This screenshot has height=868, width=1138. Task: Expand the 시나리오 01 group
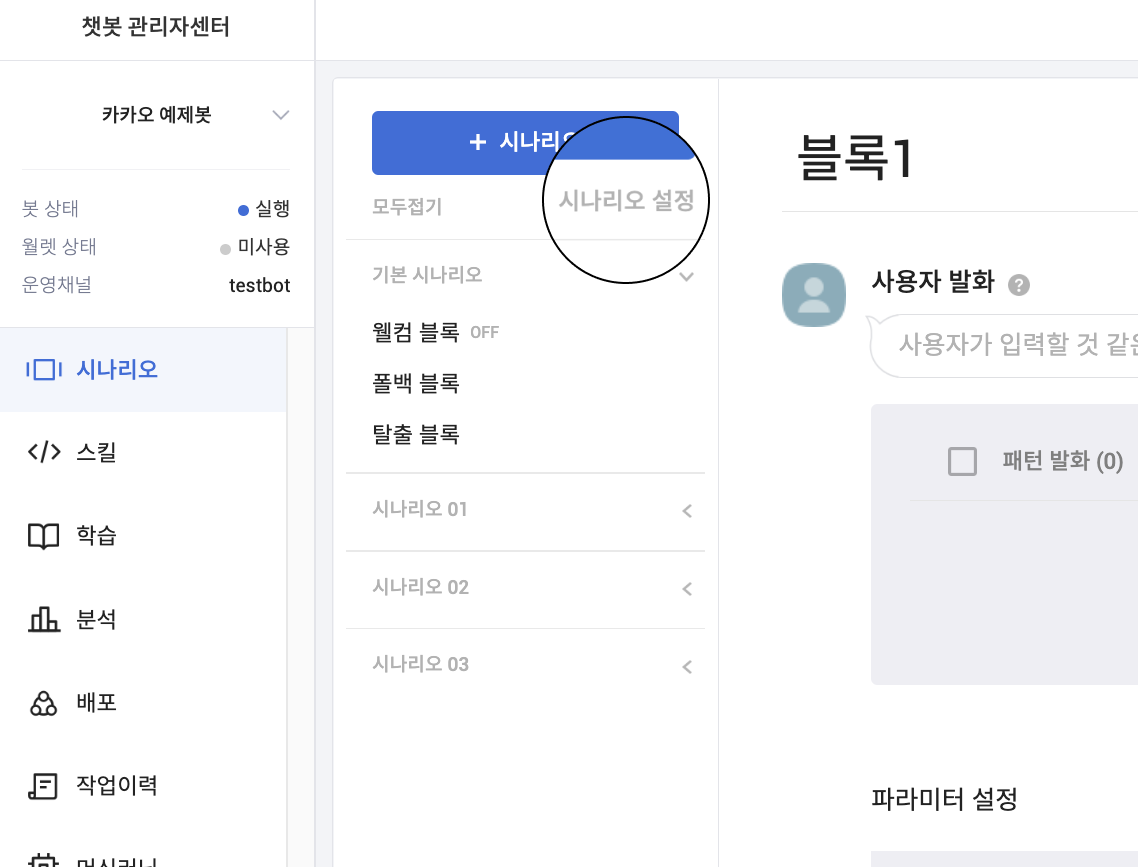687,511
